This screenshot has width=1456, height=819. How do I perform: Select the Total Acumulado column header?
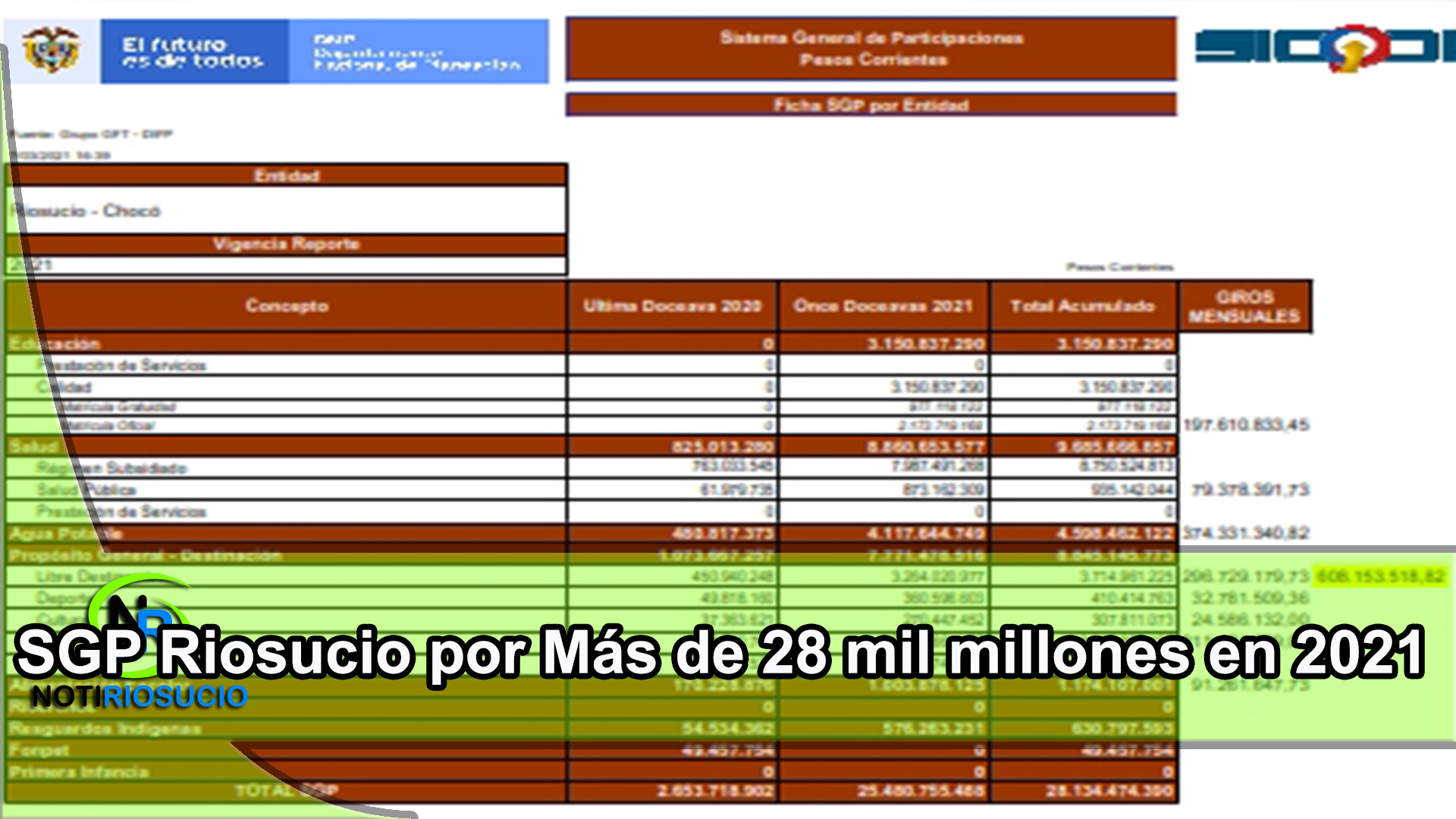(x=1083, y=306)
